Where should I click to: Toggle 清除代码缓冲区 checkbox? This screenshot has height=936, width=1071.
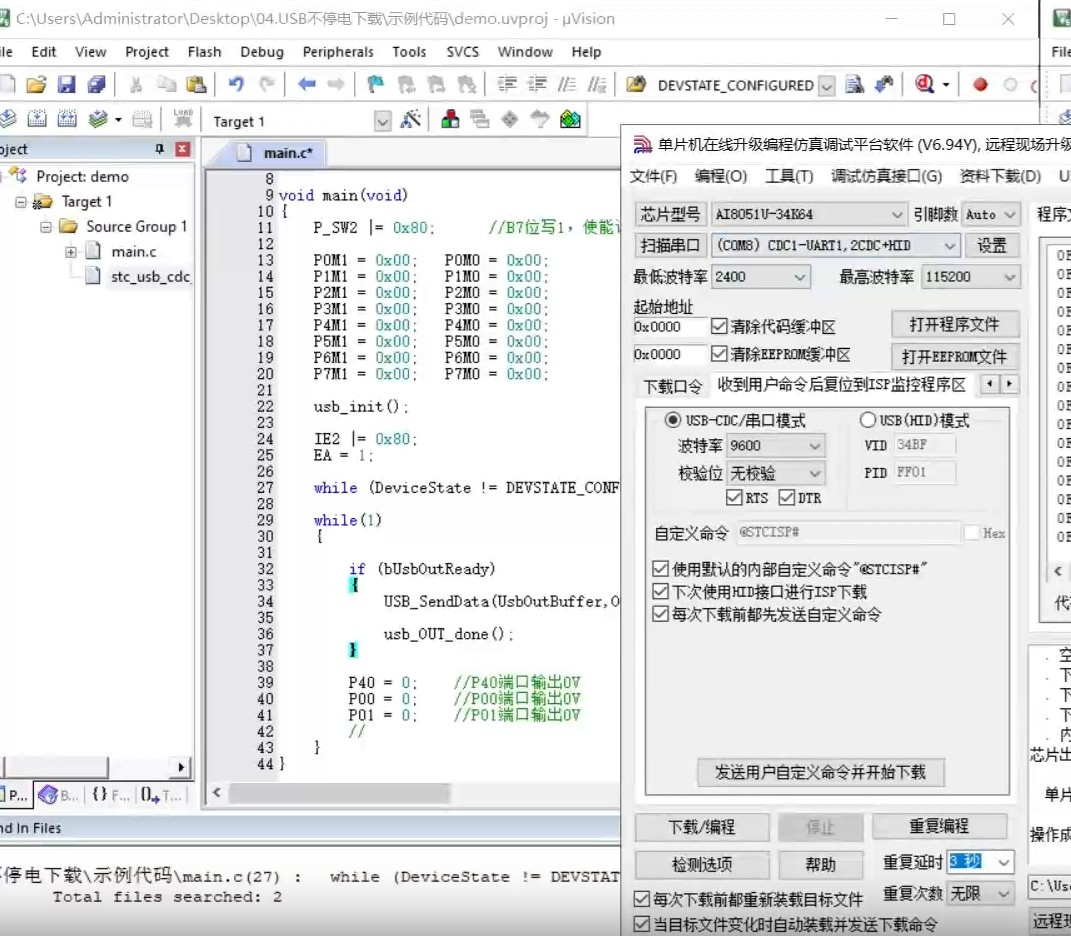(719, 326)
